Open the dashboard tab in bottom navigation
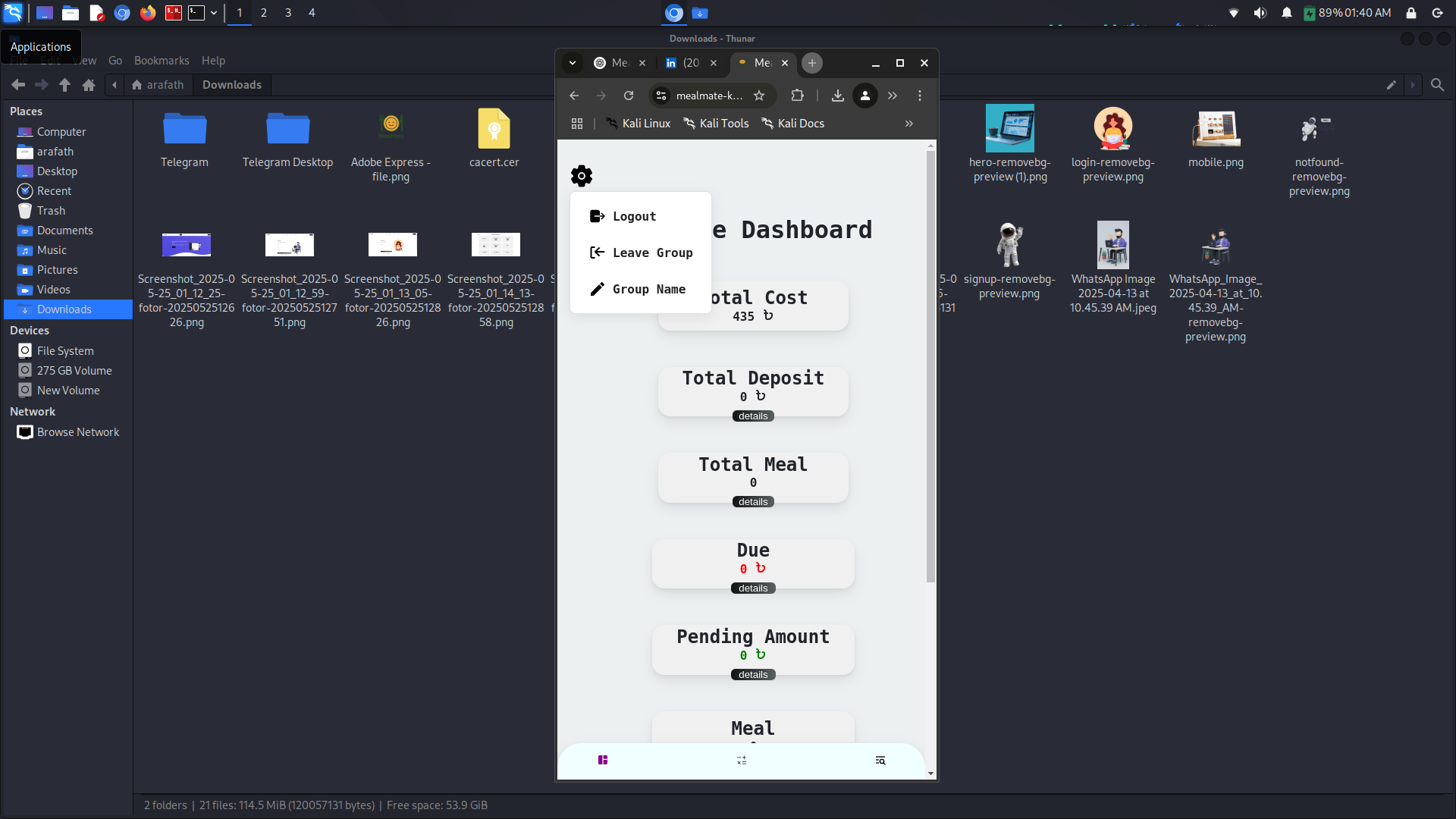Image resolution: width=1456 pixels, height=819 pixels. [603, 760]
